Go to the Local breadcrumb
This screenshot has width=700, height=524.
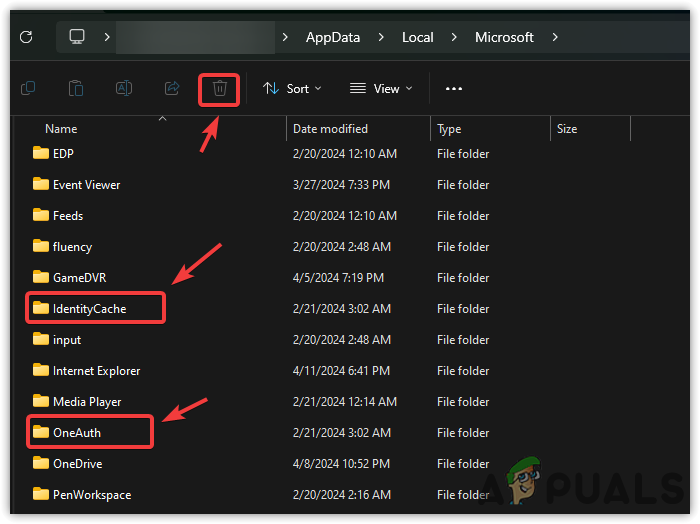tap(417, 37)
